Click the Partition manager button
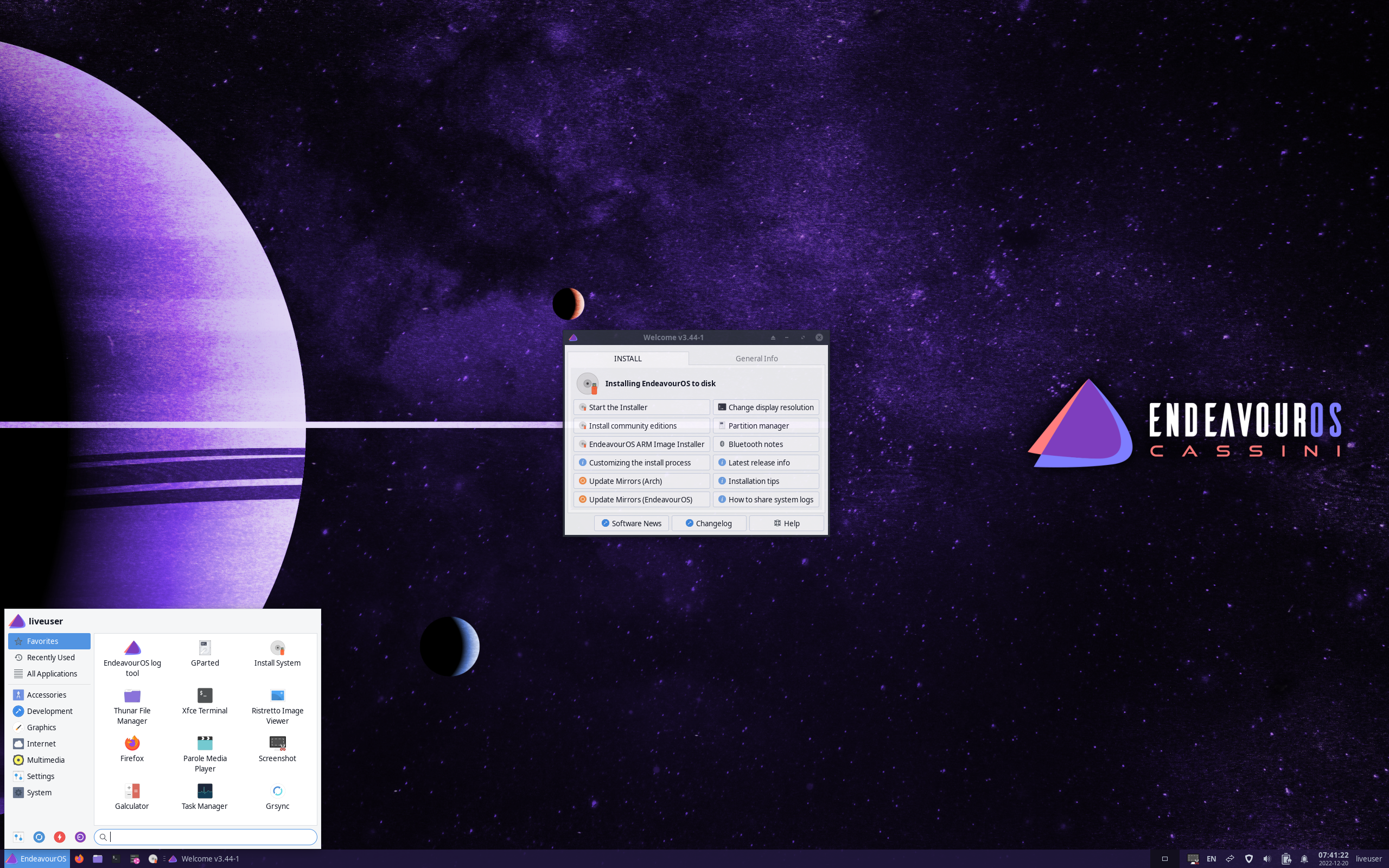Image resolution: width=1389 pixels, height=868 pixels. 765,425
